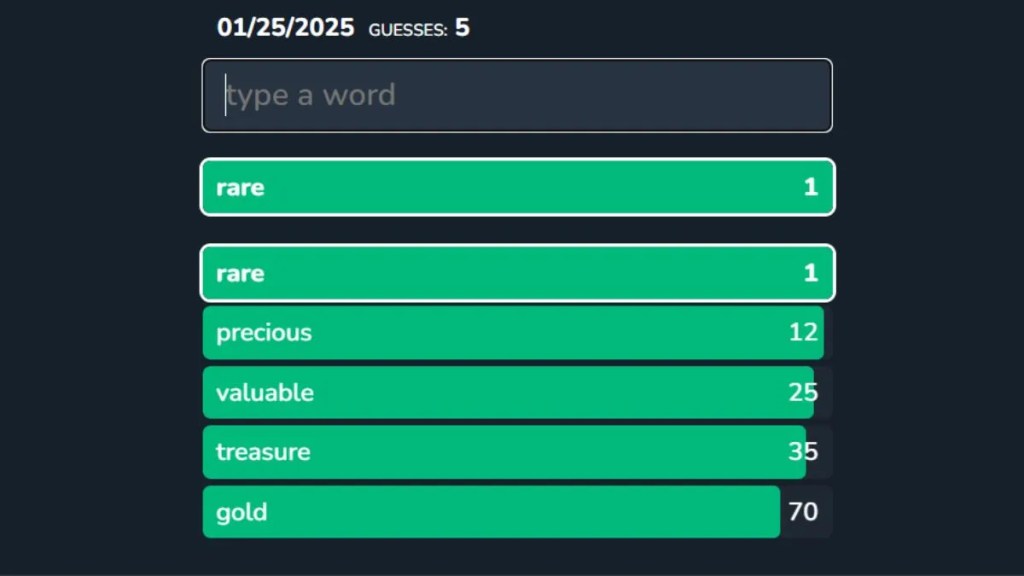Viewport: 1024px width, 576px height.
Task: Click the "rare" word in the guess list
Action: point(240,273)
